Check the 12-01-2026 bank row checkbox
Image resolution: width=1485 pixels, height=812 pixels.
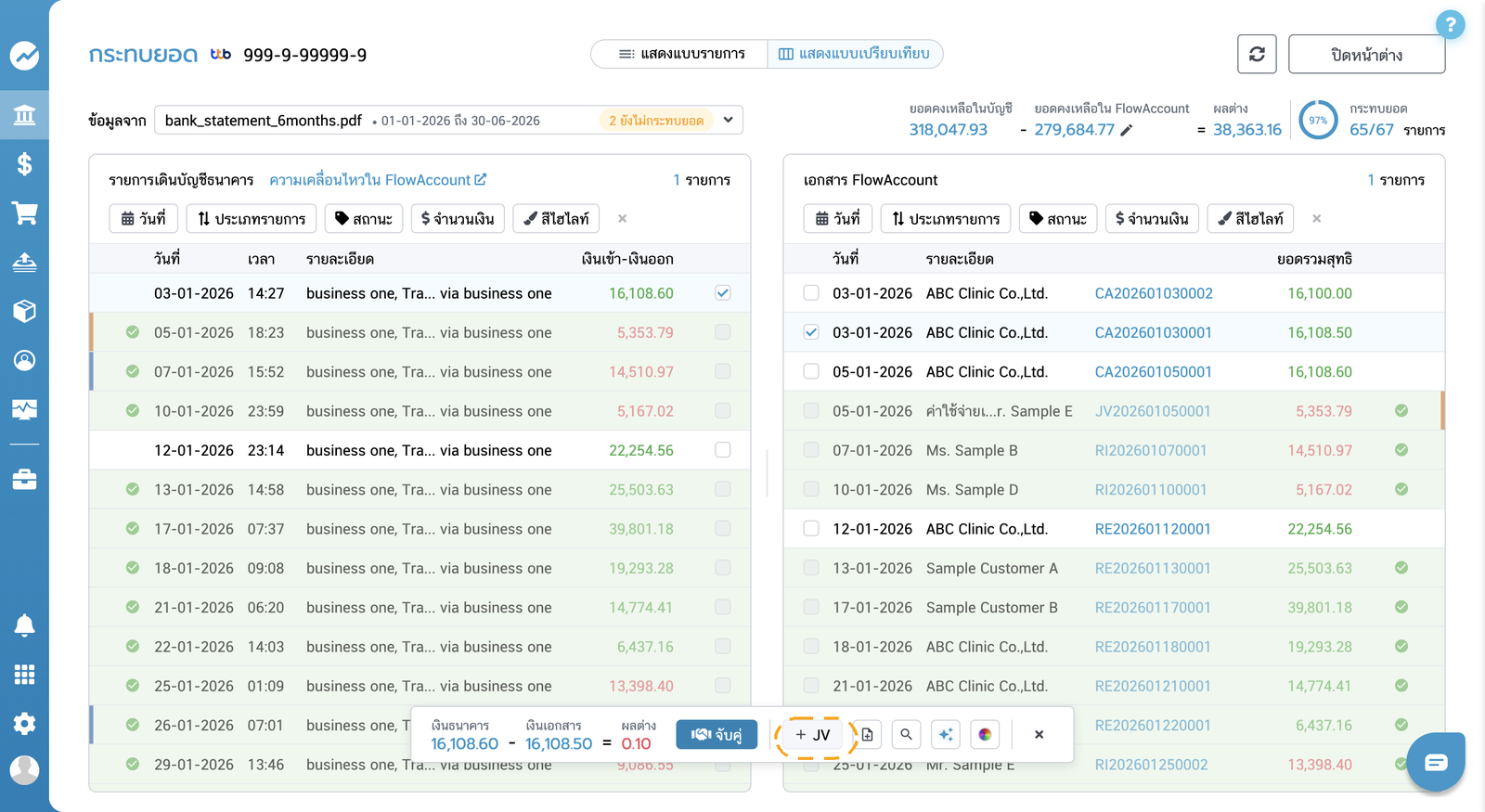723,450
